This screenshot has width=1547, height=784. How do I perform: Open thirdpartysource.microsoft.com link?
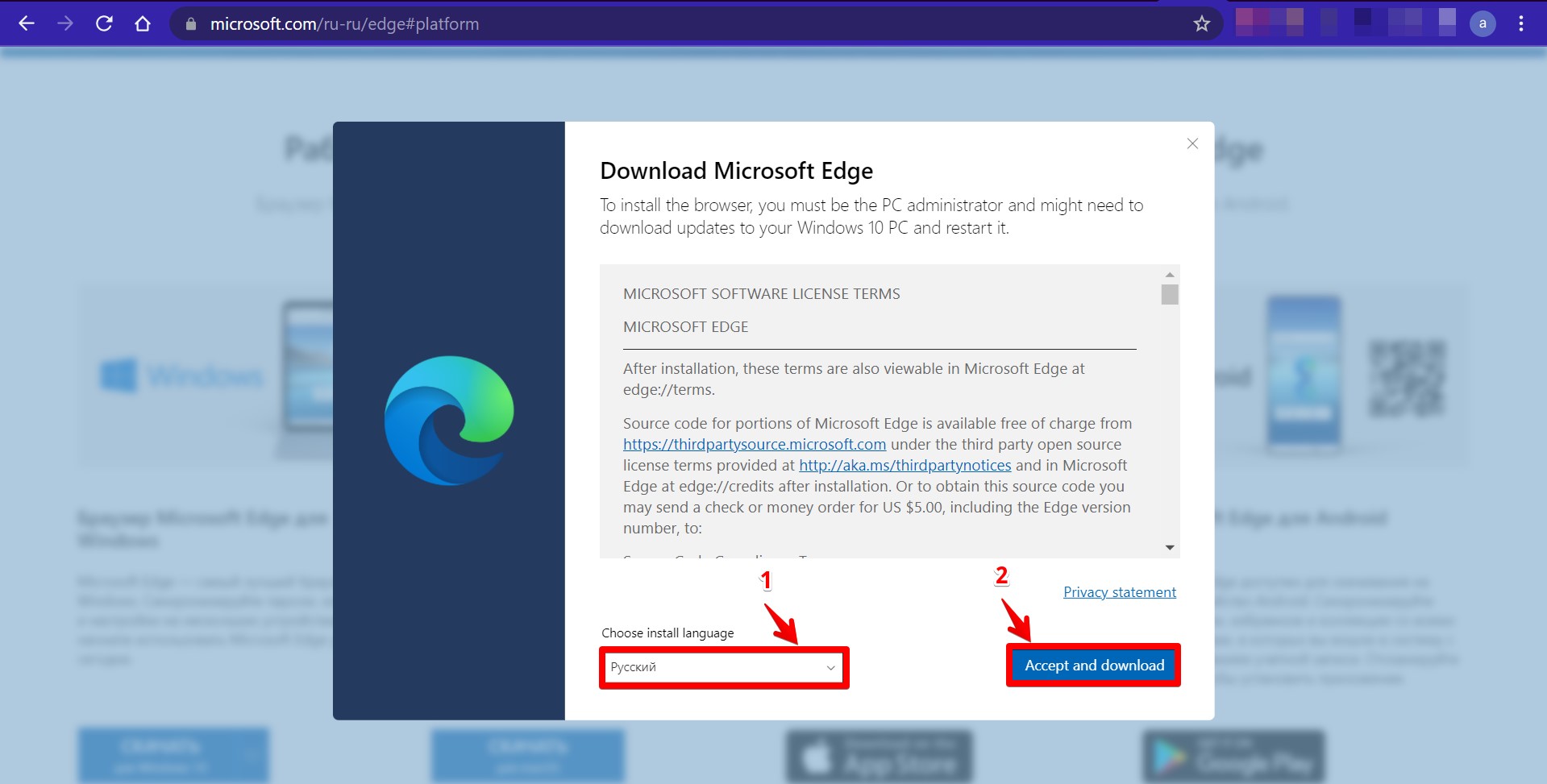pos(755,444)
